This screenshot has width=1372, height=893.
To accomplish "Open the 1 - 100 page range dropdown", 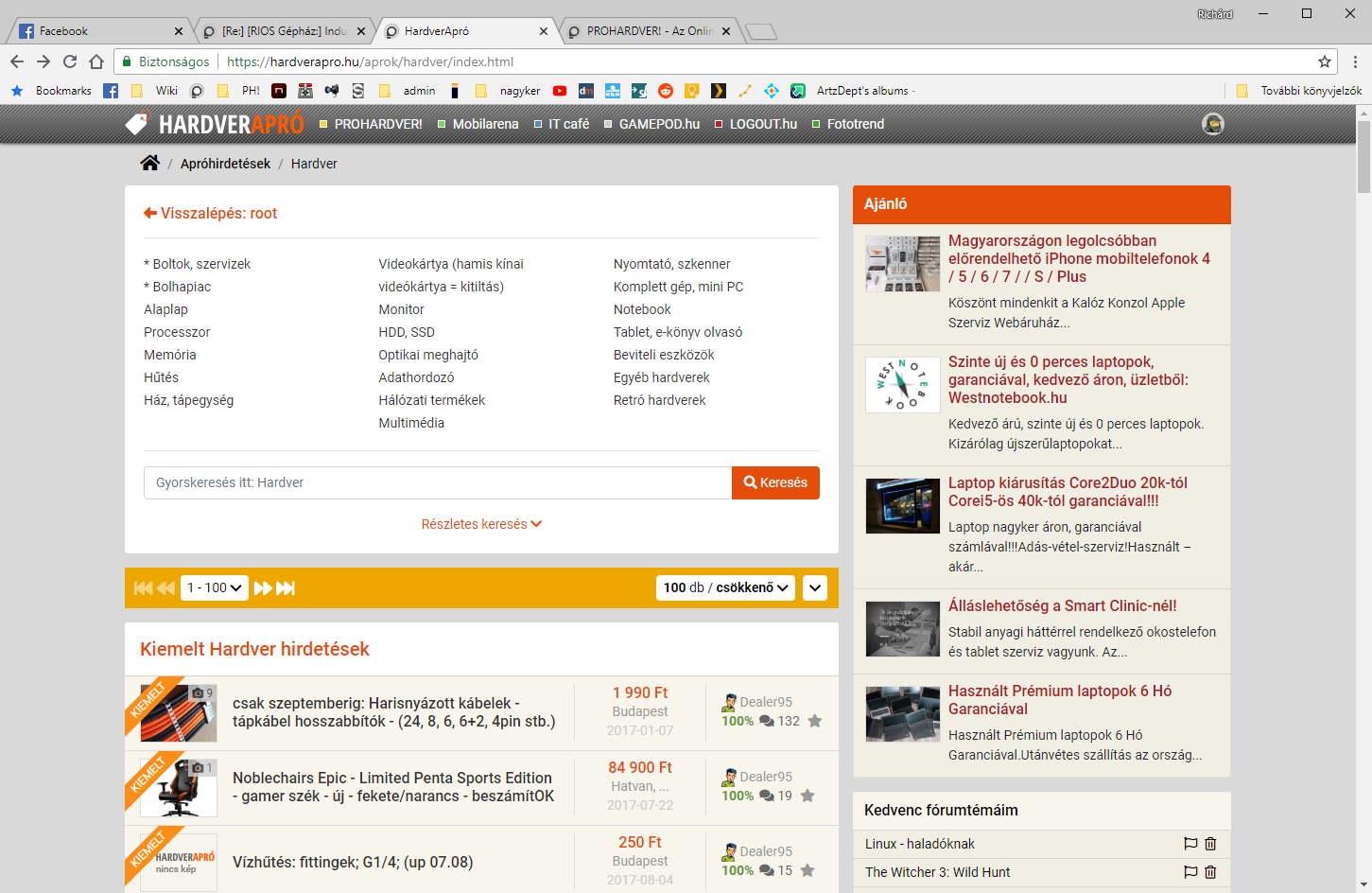I will click(216, 587).
